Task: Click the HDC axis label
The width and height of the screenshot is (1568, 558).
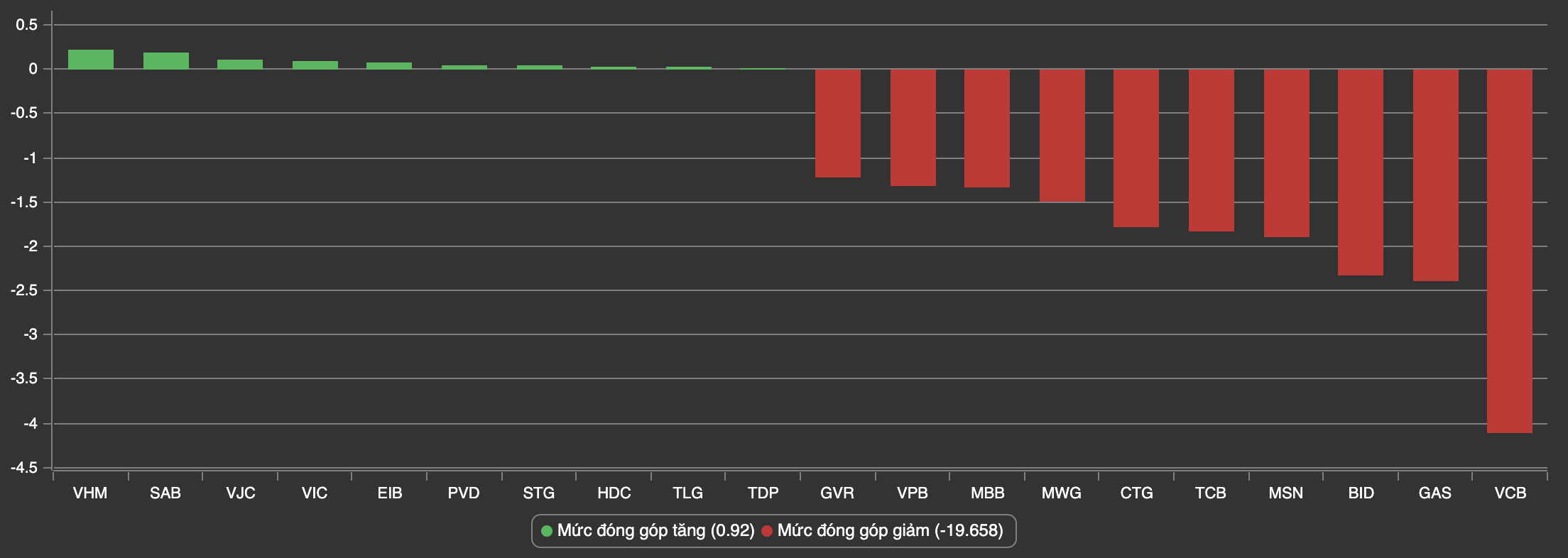Action: tap(614, 493)
